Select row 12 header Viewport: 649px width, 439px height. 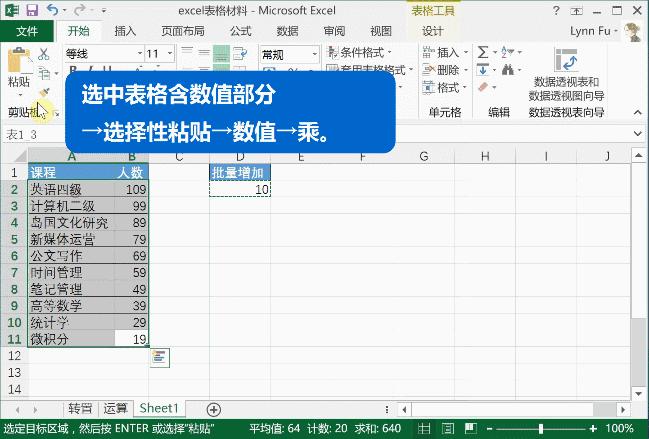click(14, 356)
